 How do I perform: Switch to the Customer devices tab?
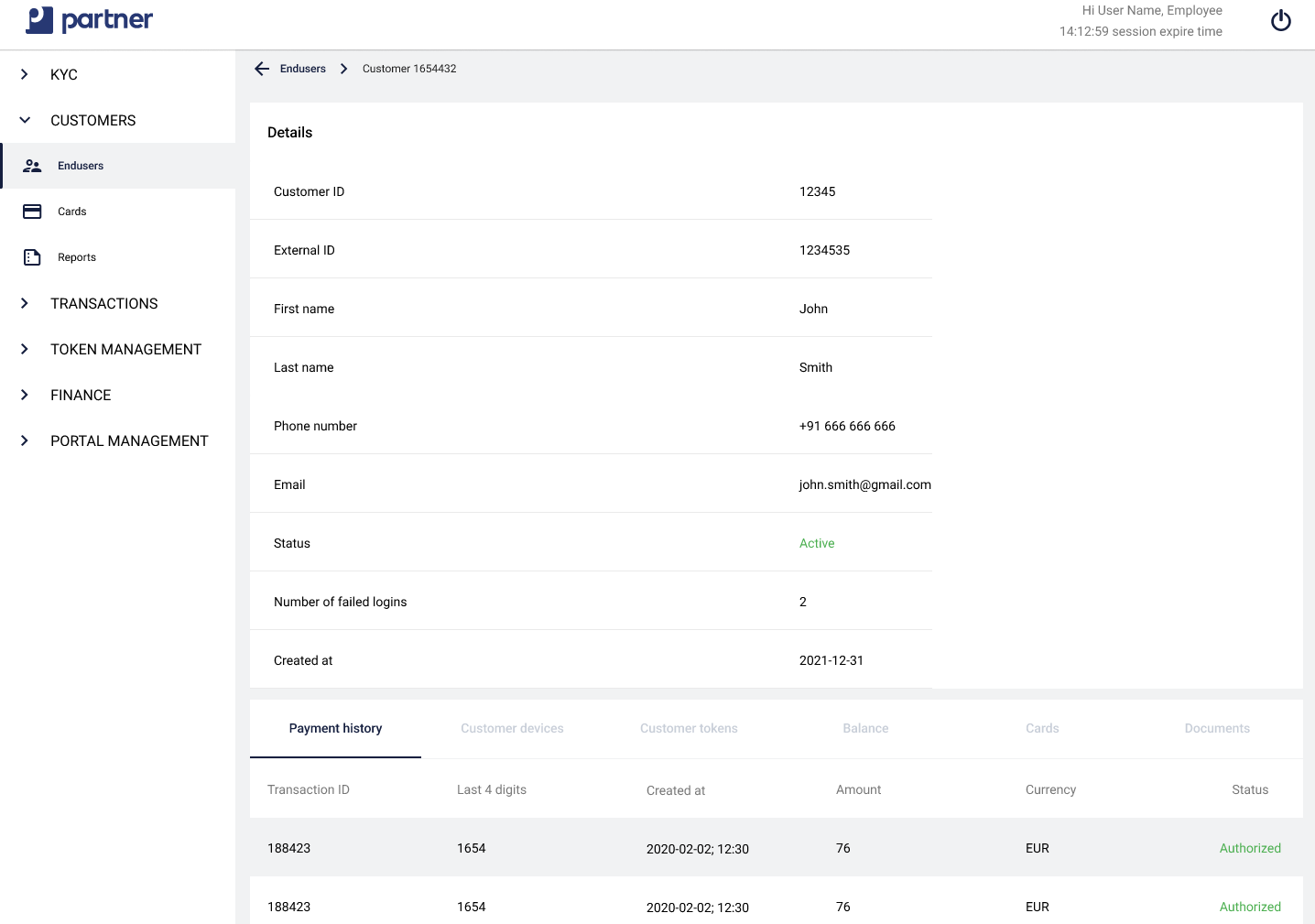512,729
